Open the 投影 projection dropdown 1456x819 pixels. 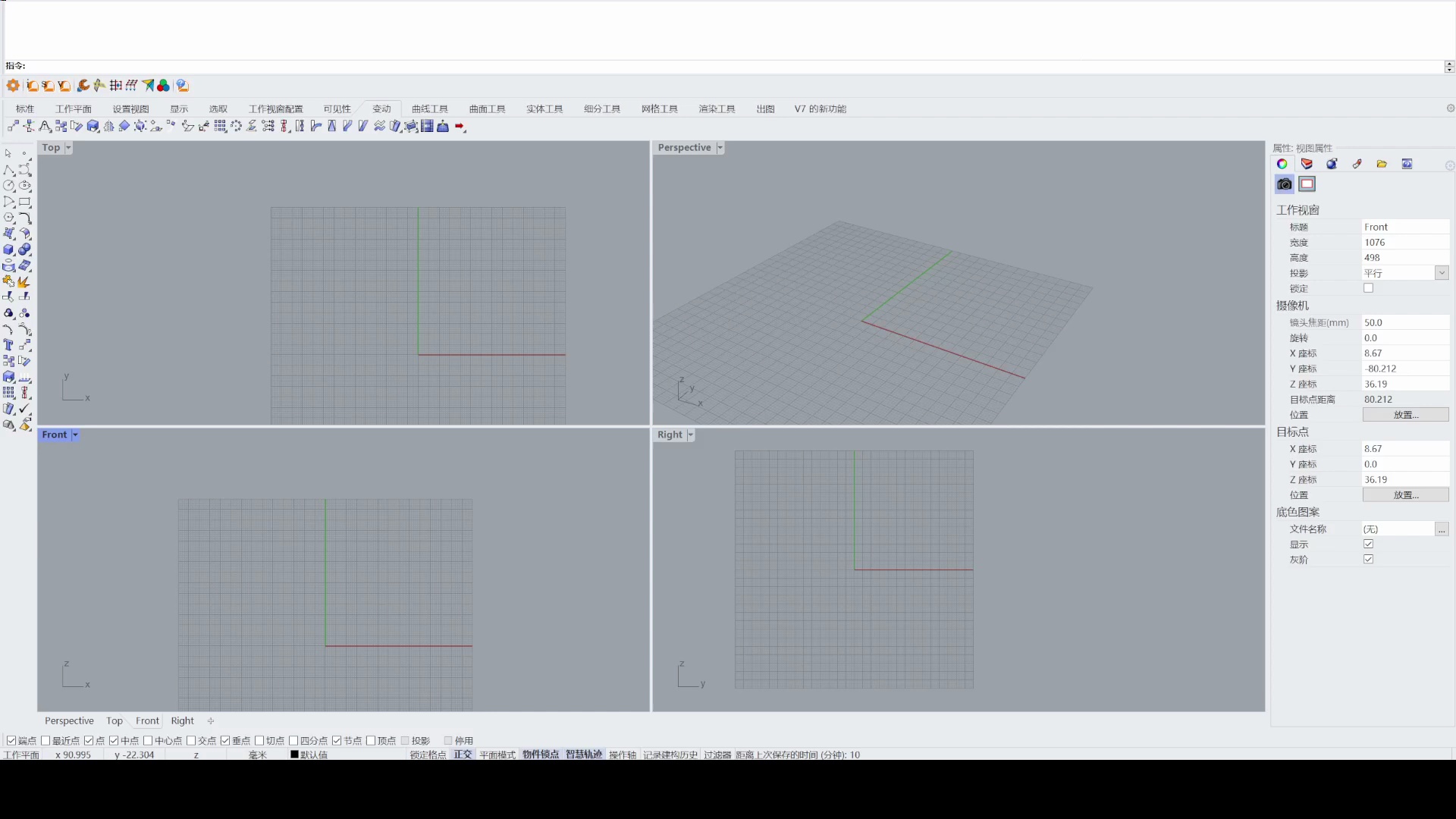1442,273
